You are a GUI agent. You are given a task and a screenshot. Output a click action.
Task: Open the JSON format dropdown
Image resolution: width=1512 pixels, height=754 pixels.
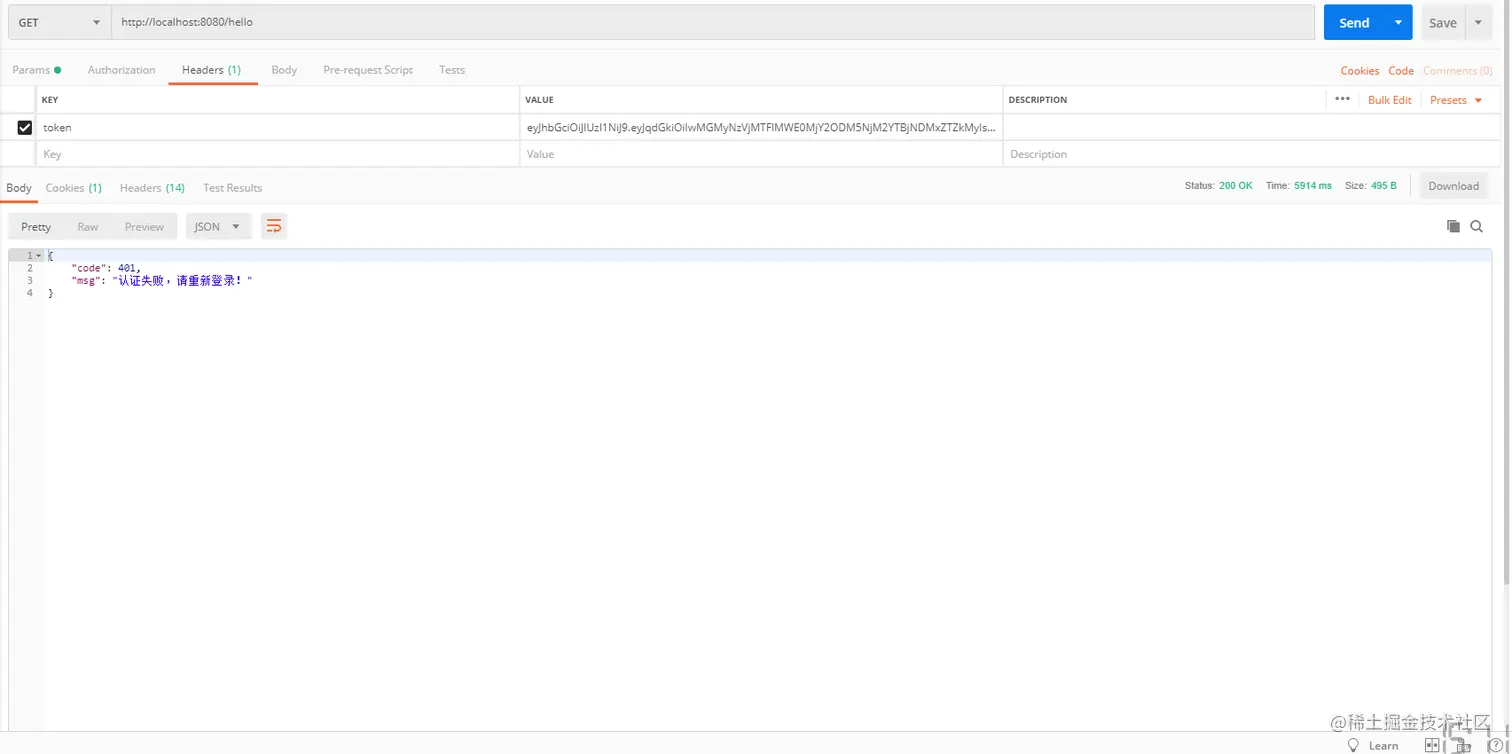pos(218,226)
